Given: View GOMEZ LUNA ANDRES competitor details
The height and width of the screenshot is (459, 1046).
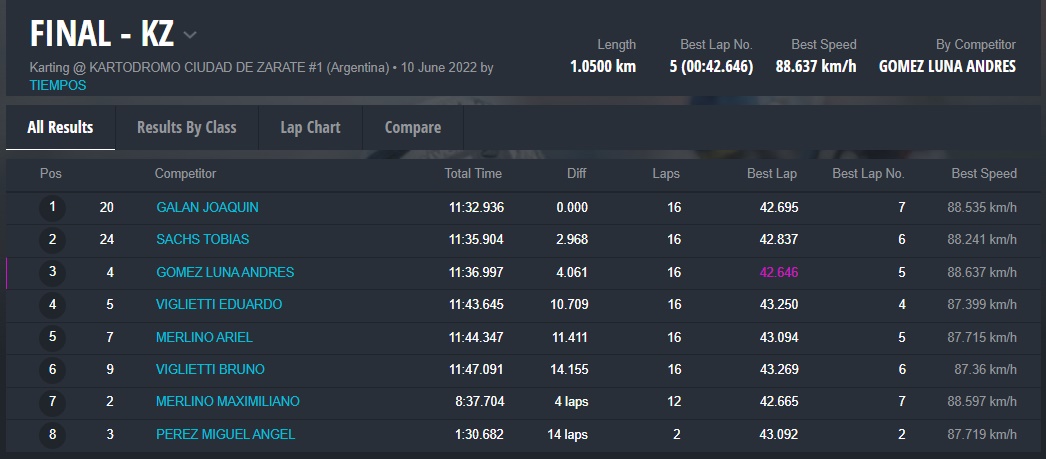Looking at the screenshot, I should pos(225,272).
